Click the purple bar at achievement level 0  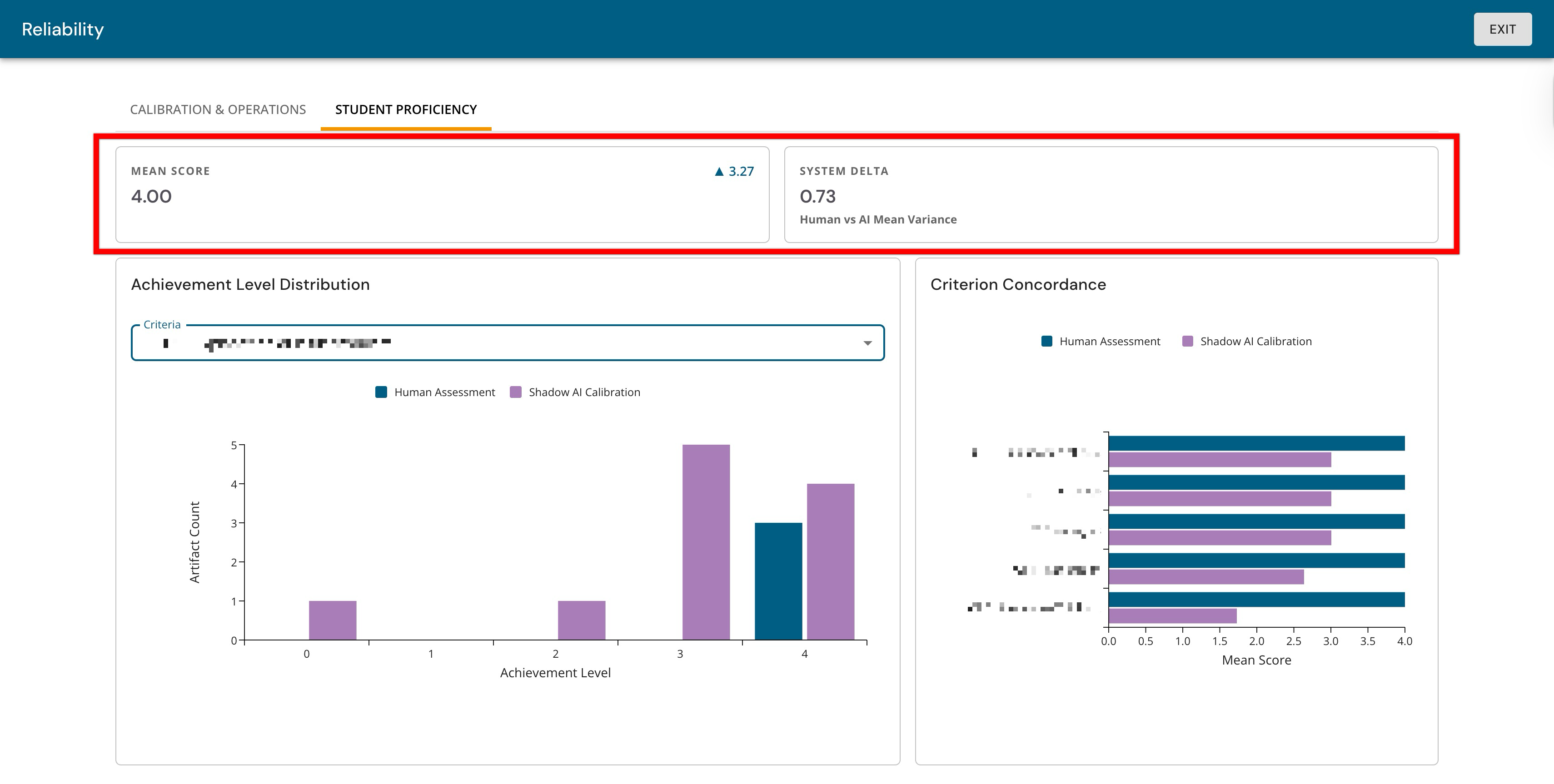(x=333, y=620)
